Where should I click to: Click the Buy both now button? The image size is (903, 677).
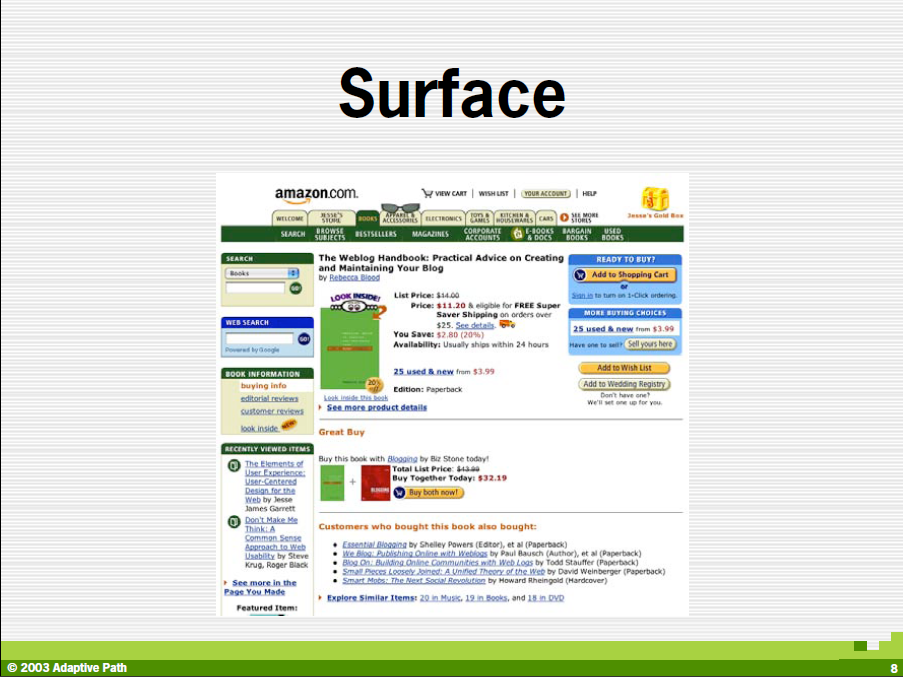pos(429,492)
